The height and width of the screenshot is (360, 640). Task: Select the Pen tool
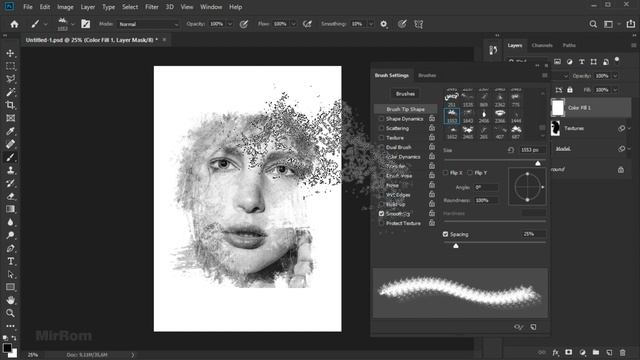pyautogui.click(x=10, y=248)
